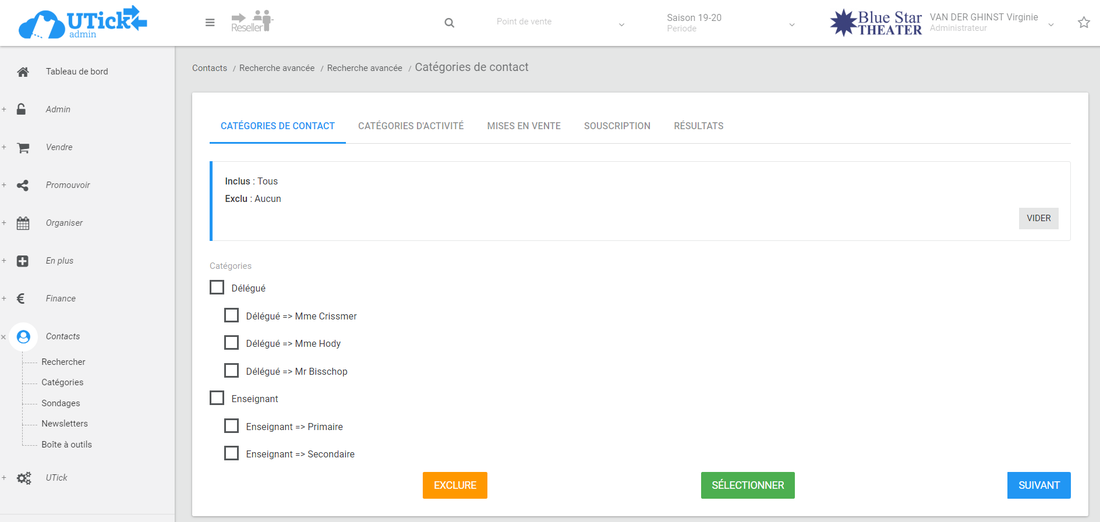The height and width of the screenshot is (522, 1100).
Task: Click the favorite star icon
Action: [1083, 23]
